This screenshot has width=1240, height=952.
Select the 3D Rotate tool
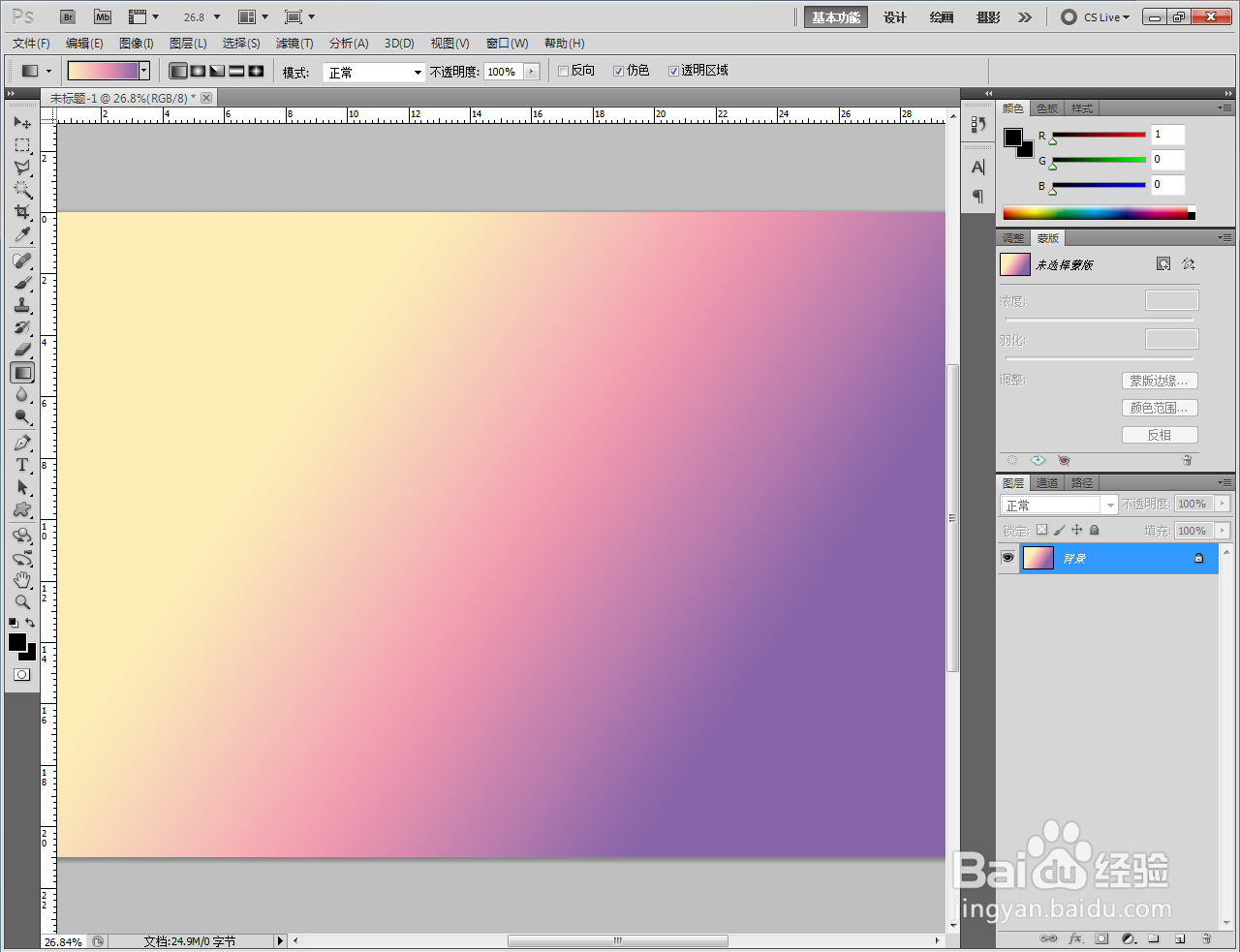[22, 536]
